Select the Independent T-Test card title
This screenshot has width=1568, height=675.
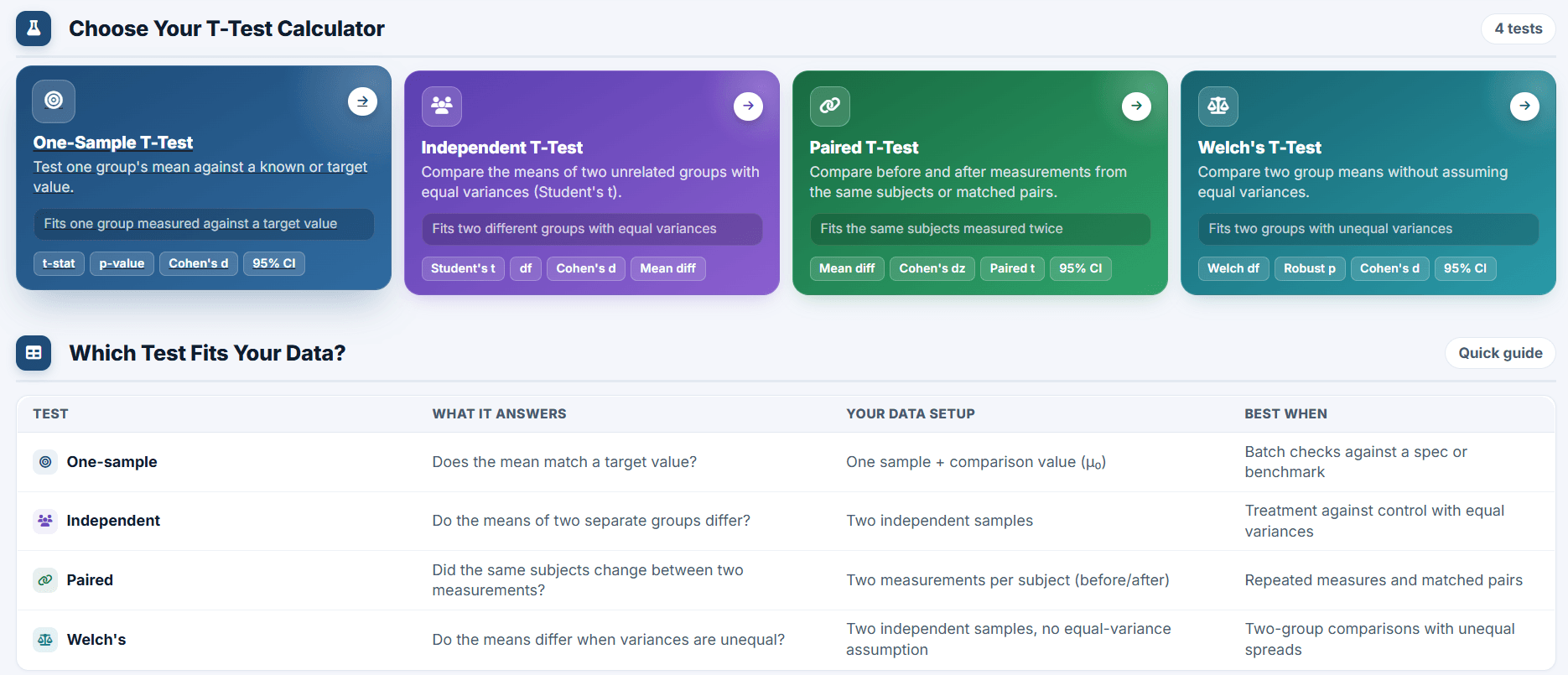(x=502, y=148)
